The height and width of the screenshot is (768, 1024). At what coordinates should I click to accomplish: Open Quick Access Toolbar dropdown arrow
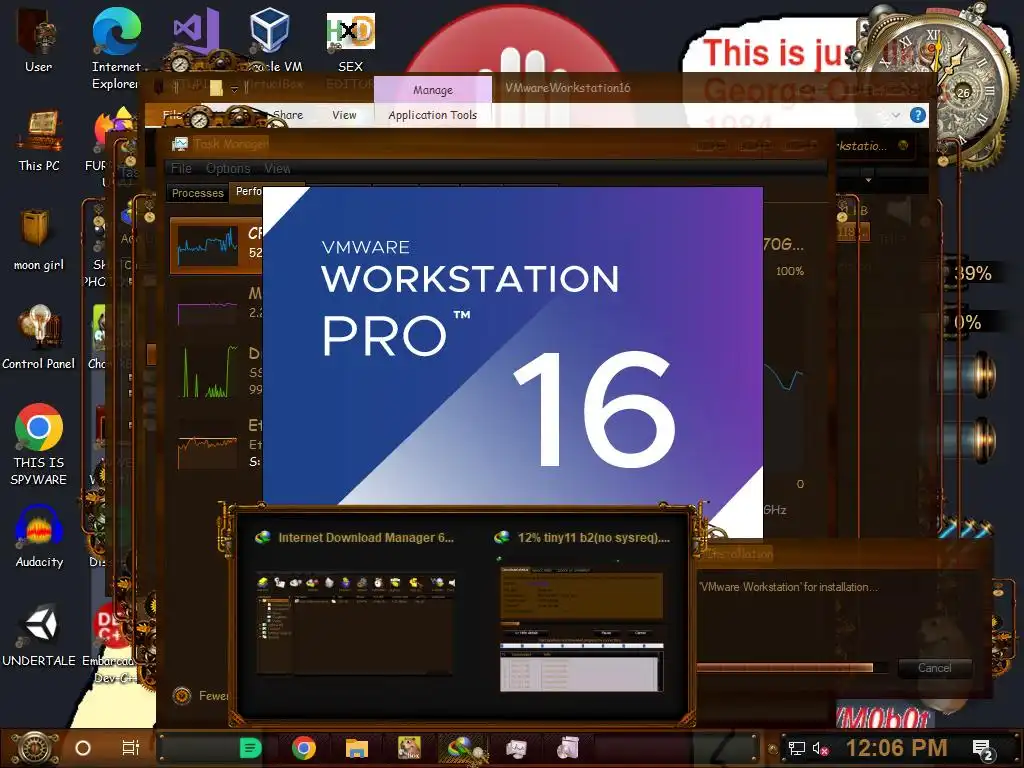pos(234,89)
